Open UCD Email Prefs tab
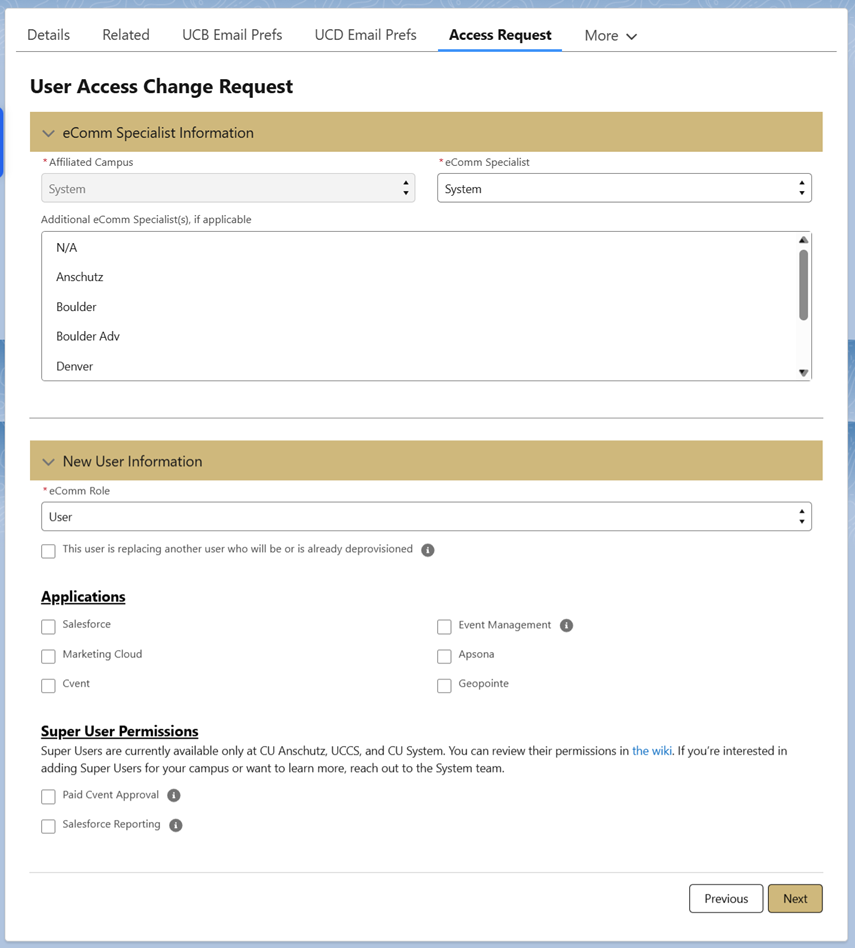Image resolution: width=855 pixels, height=948 pixels. (365, 35)
